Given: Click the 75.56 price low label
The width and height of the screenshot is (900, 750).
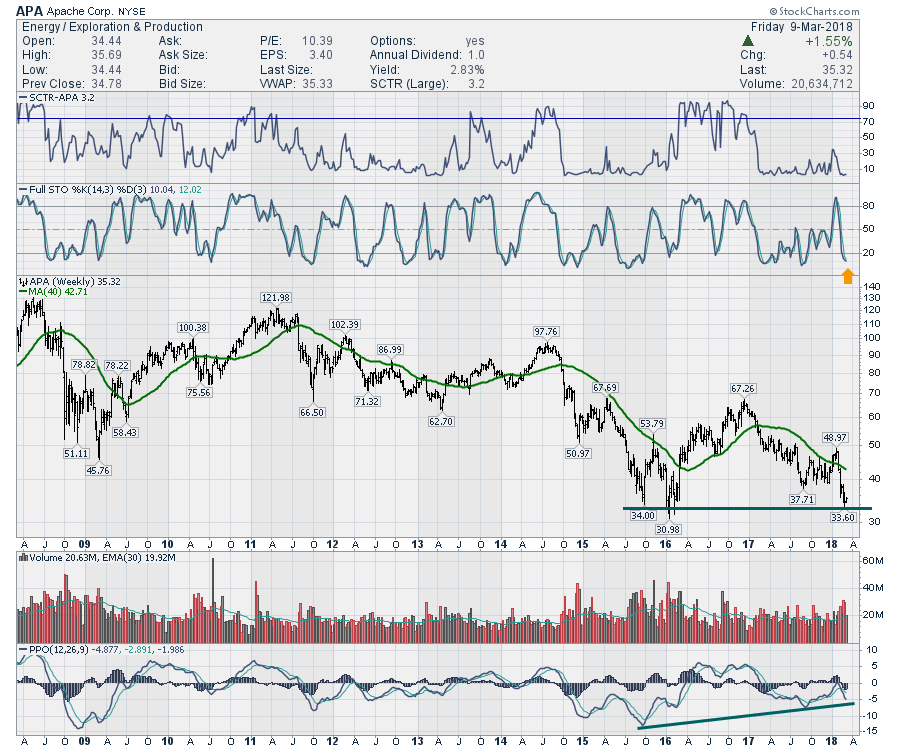Looking at the screenshot, I should 198,393.
